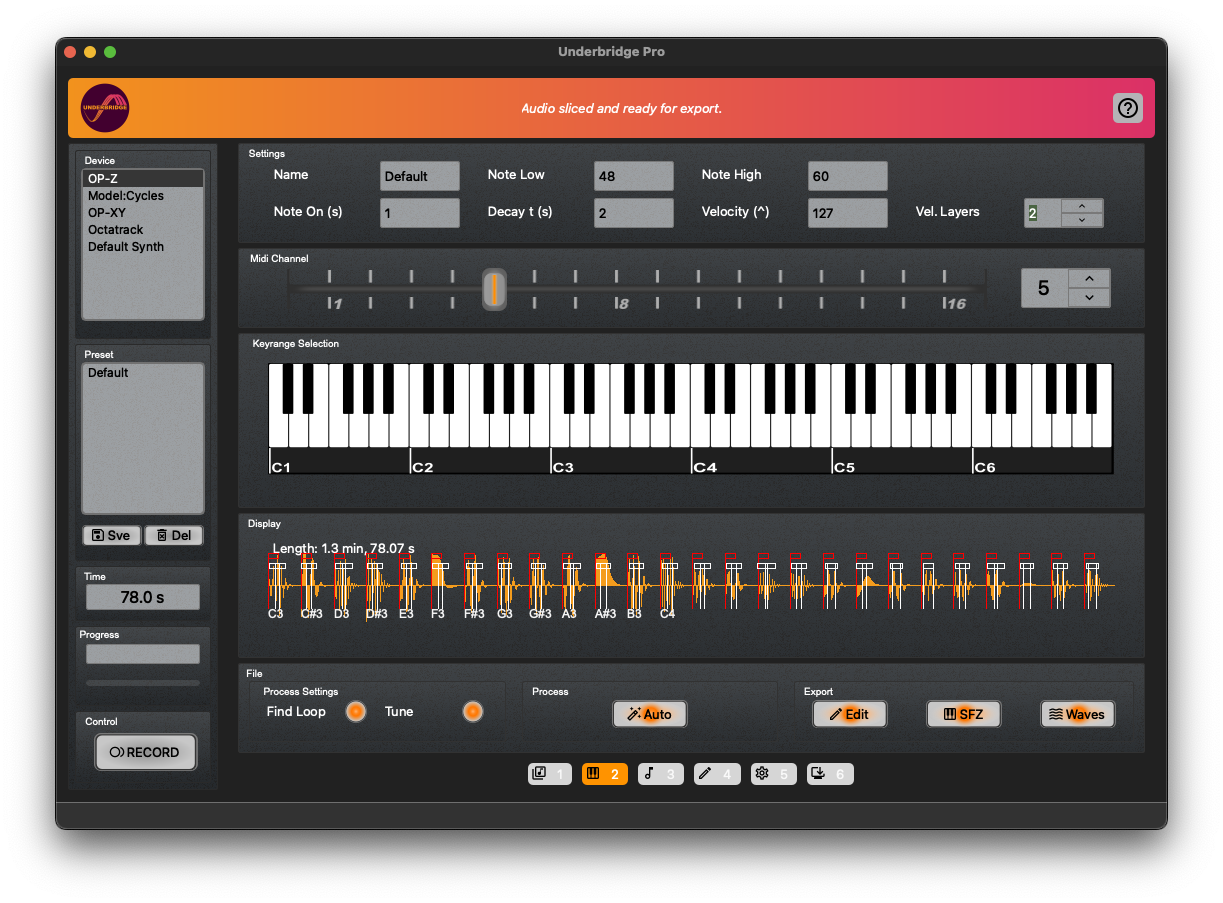Open tab 4 with pencil icon
Screen dimensions: 1223x903
point(716,774)
